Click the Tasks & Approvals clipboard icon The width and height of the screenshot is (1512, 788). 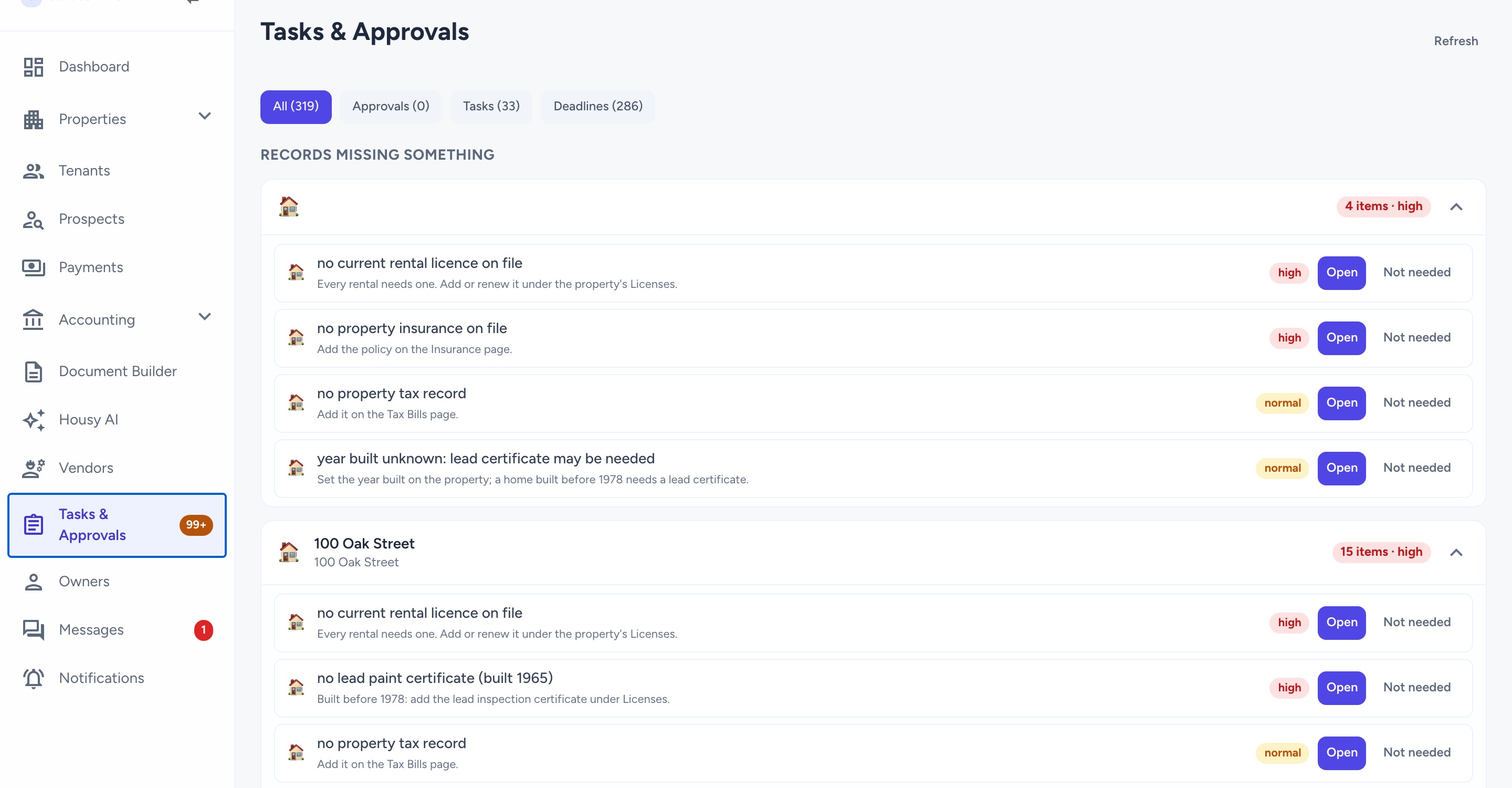pos(34,524)
